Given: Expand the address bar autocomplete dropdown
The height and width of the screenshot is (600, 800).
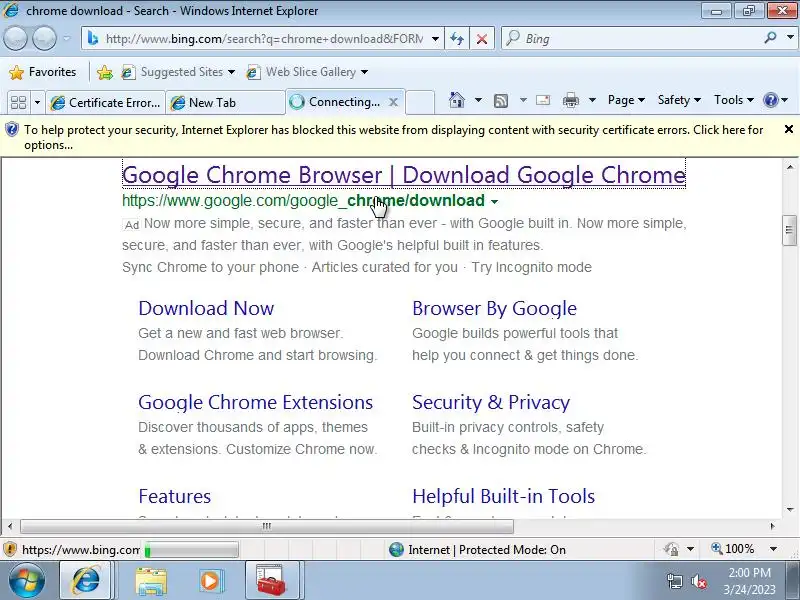Looking at the screenshot, I should tap(435, 39).
